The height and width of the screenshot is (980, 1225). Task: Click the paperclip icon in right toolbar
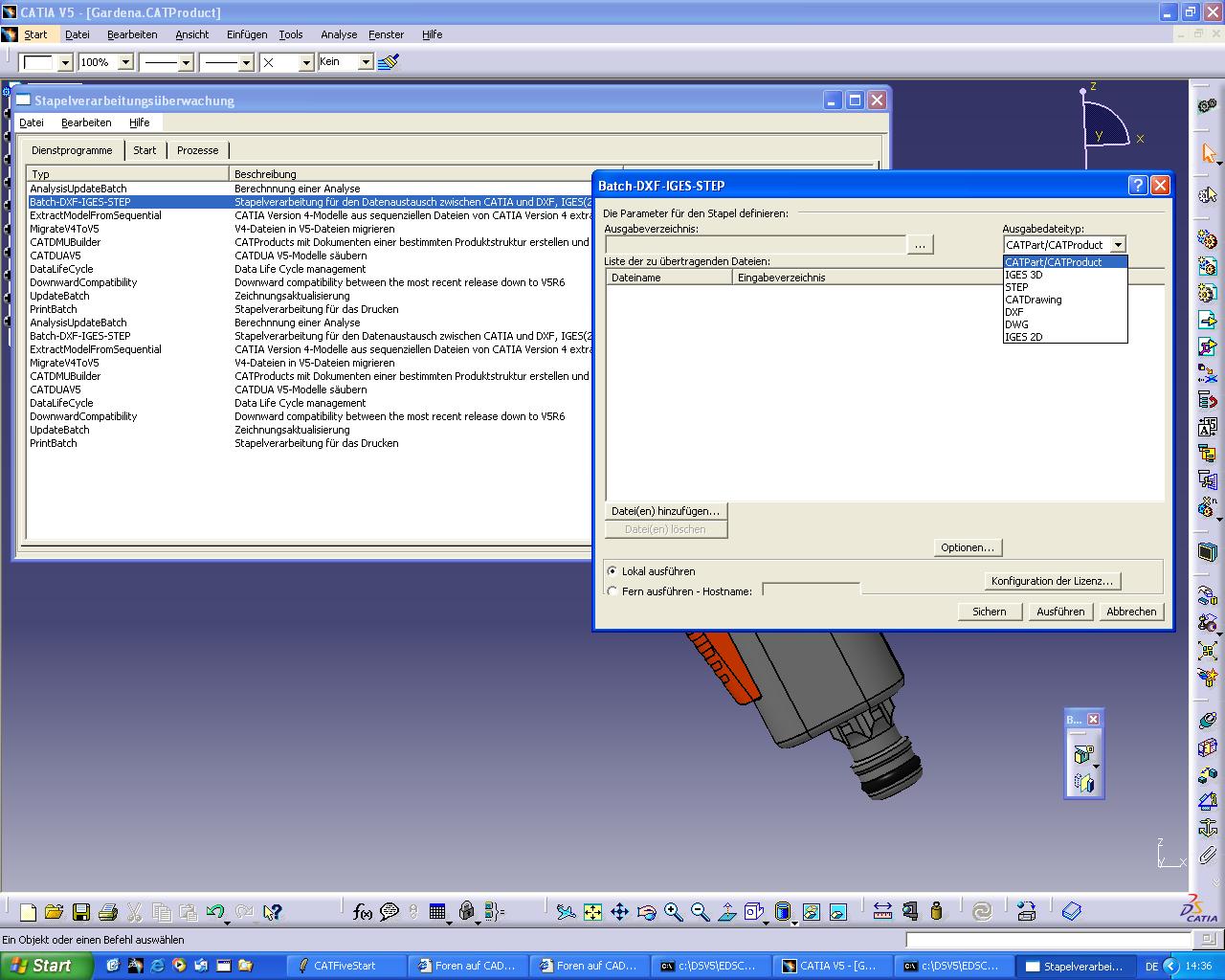(1208, 855)
